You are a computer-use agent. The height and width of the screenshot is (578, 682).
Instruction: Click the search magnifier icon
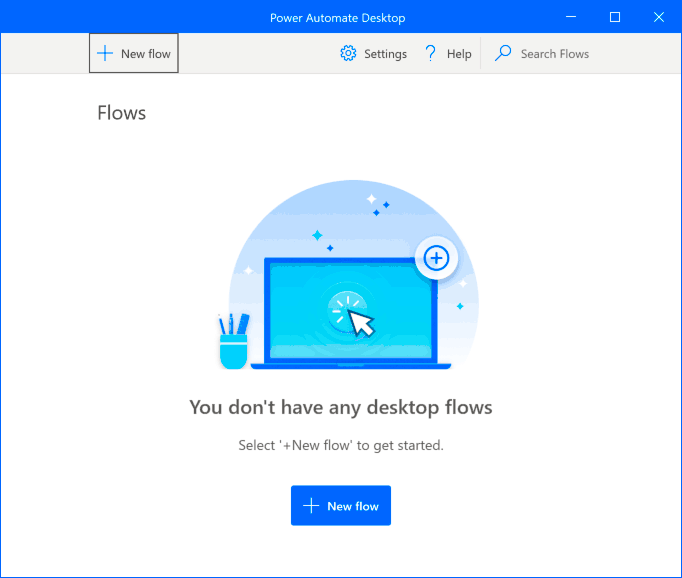pyautogui.click(x=503, y=53)
